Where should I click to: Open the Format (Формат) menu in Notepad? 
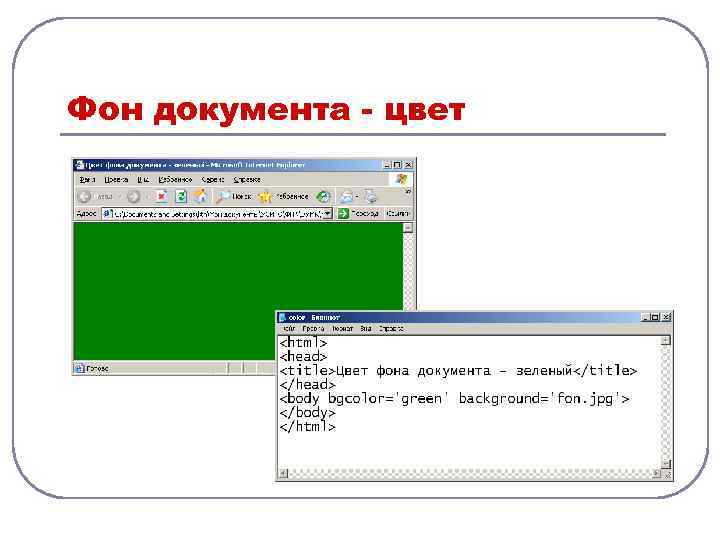343,329
